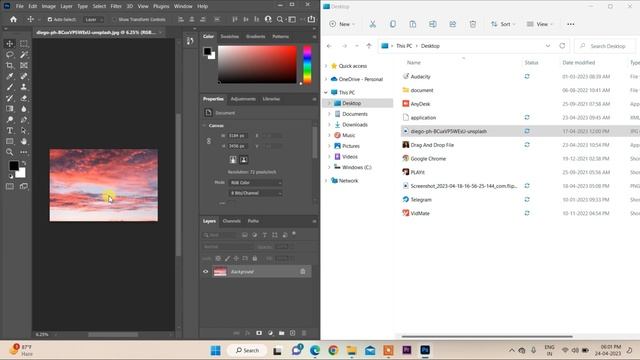Switch to the Swatches tab
640x360 pixels.
pyautogui.click(x=229, y=36)
